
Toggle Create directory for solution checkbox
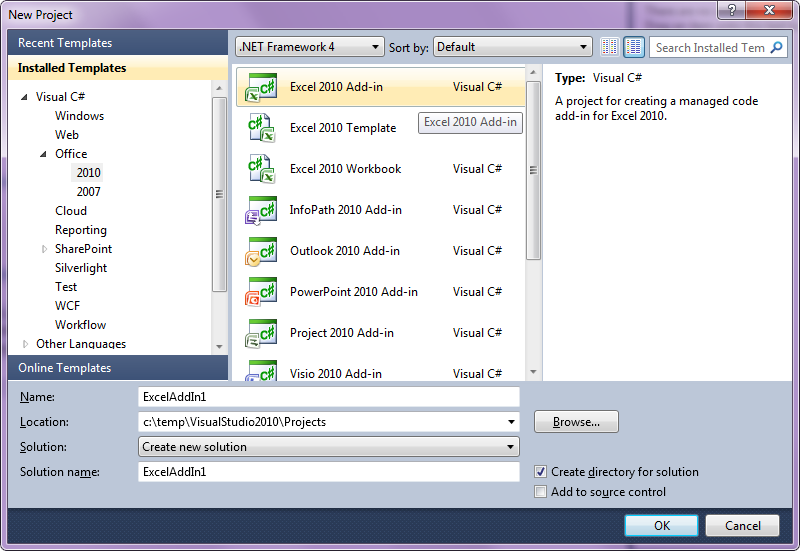tap(540, 471)
